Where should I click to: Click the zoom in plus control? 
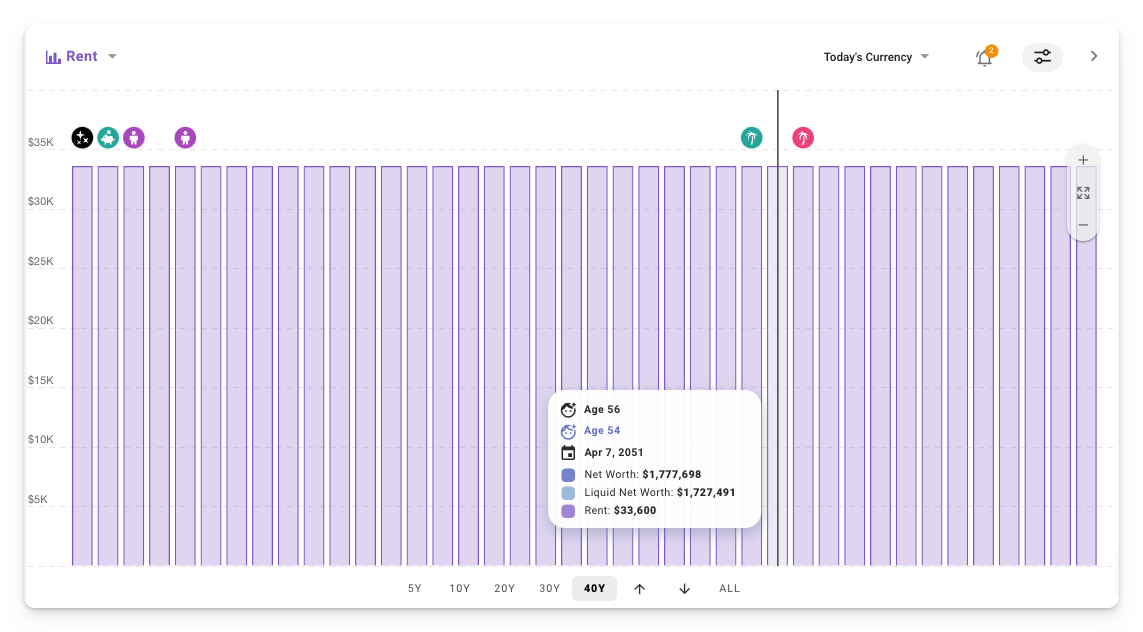coord(1083,160)
